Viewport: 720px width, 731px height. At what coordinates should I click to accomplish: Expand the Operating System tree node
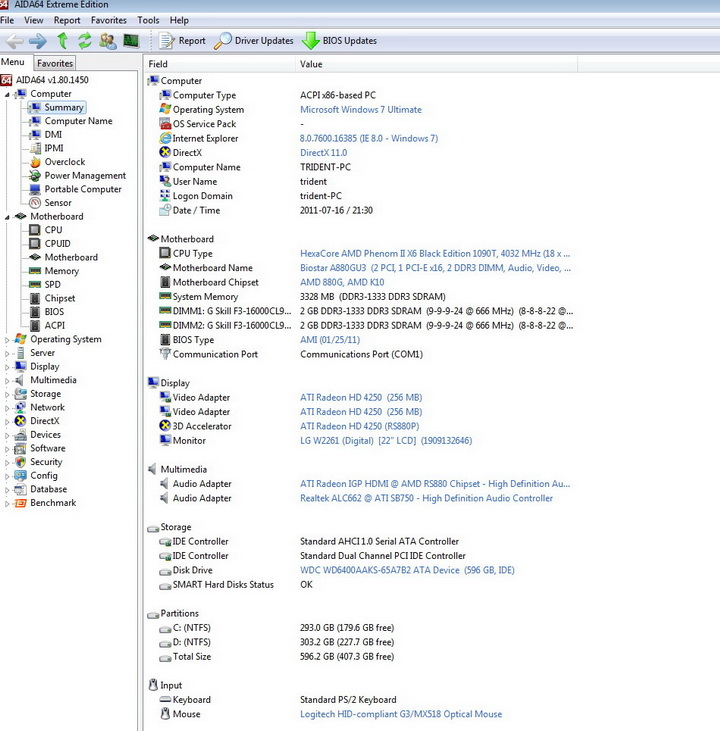pos(7,340)
